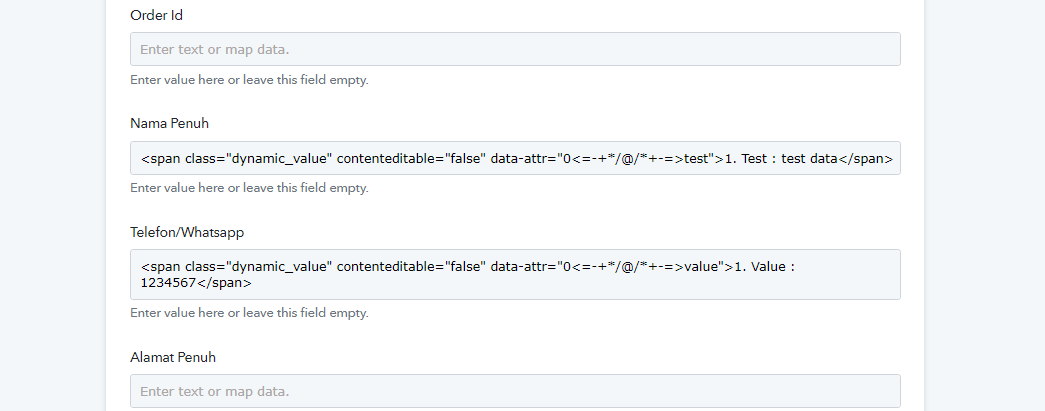Click the "Order Id" field label

(x=156, y=15)
